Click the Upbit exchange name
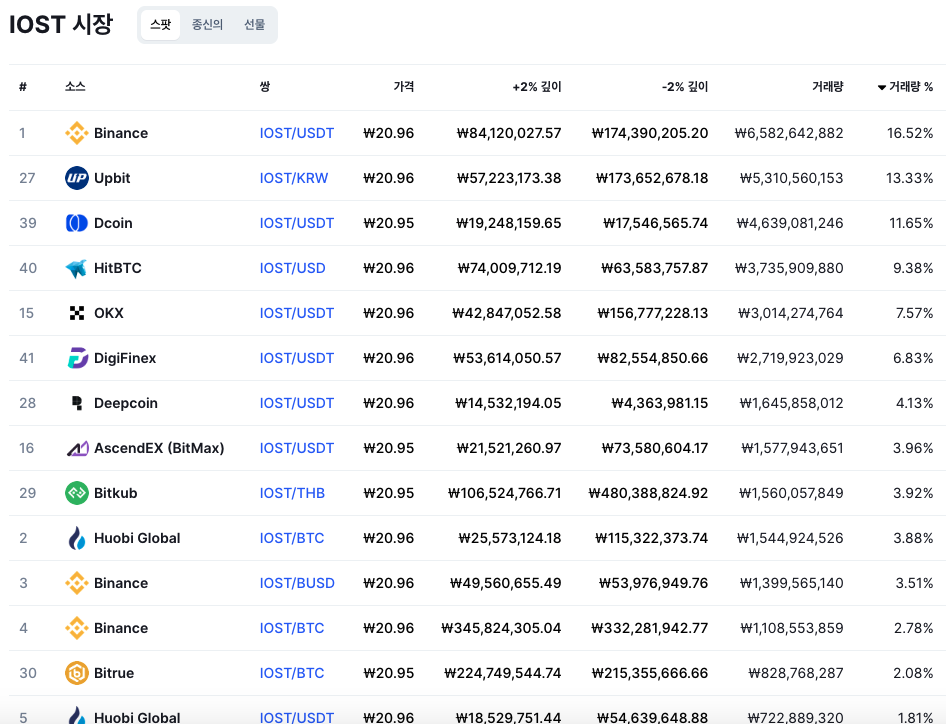946x724 pixels. click(x=112, y=178)
